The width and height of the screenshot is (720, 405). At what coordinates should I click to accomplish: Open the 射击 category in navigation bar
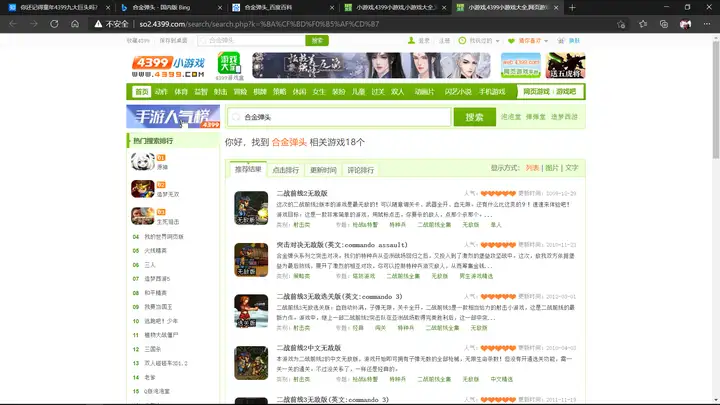220,92
